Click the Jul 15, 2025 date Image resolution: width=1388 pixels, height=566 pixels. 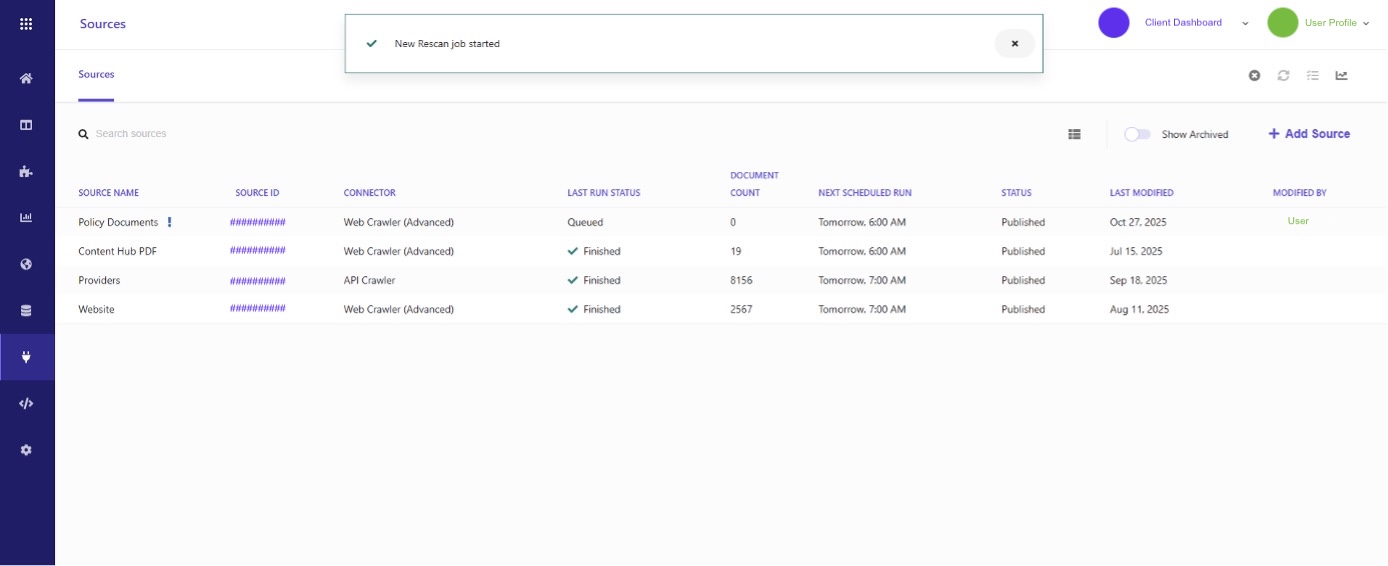point(1136,251)
